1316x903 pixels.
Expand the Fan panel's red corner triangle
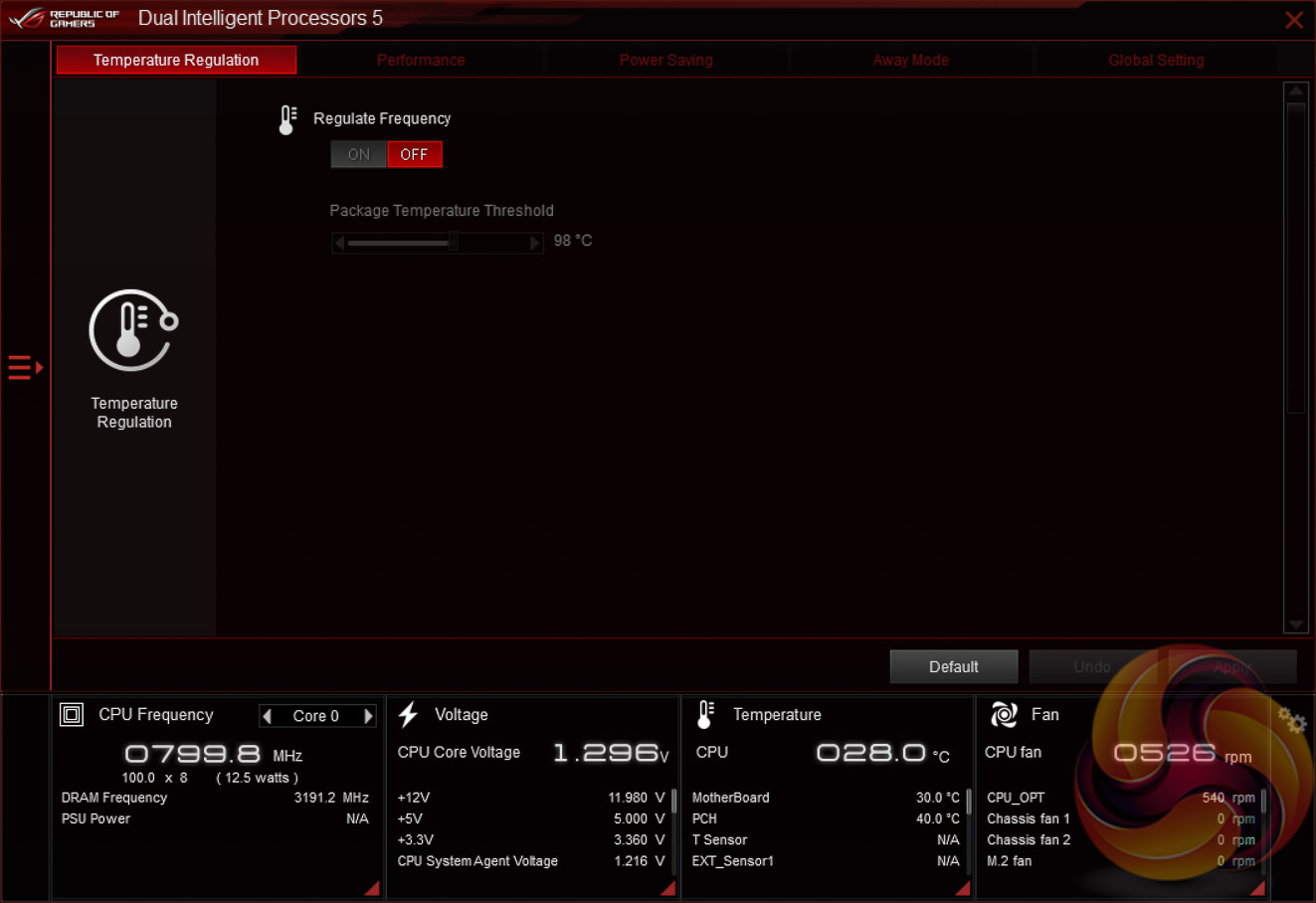1257,888
